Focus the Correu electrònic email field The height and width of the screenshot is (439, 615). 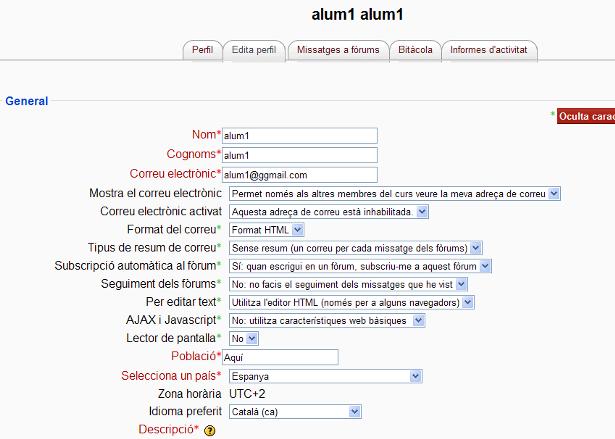(x=300, y=175)
